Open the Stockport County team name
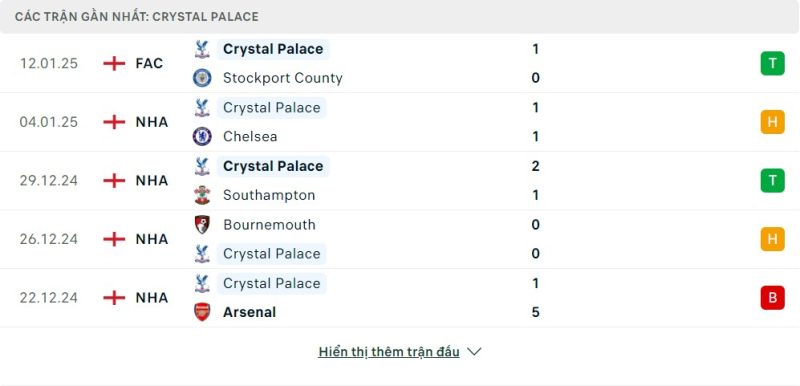This screenshot has height=386, width=800. [283, 78]
